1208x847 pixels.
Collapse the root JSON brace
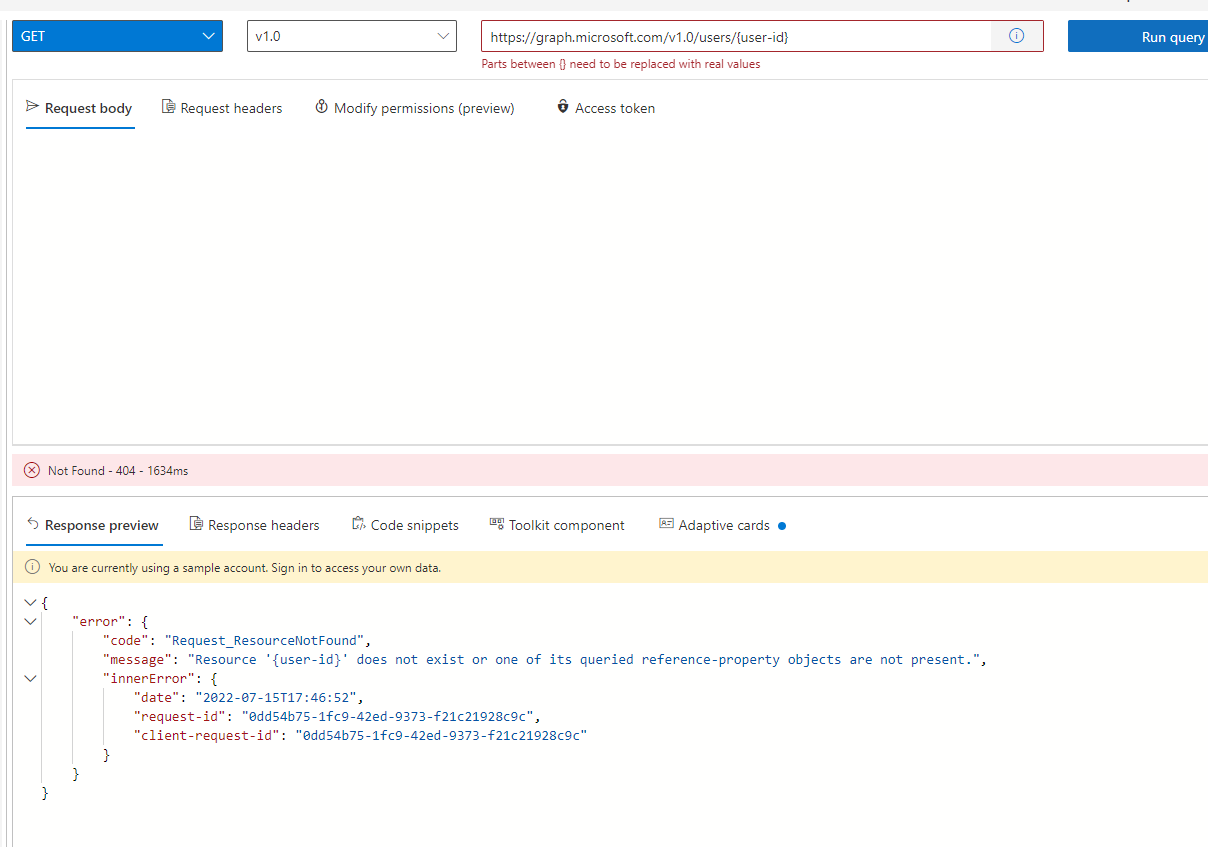[x=30, y=602]
